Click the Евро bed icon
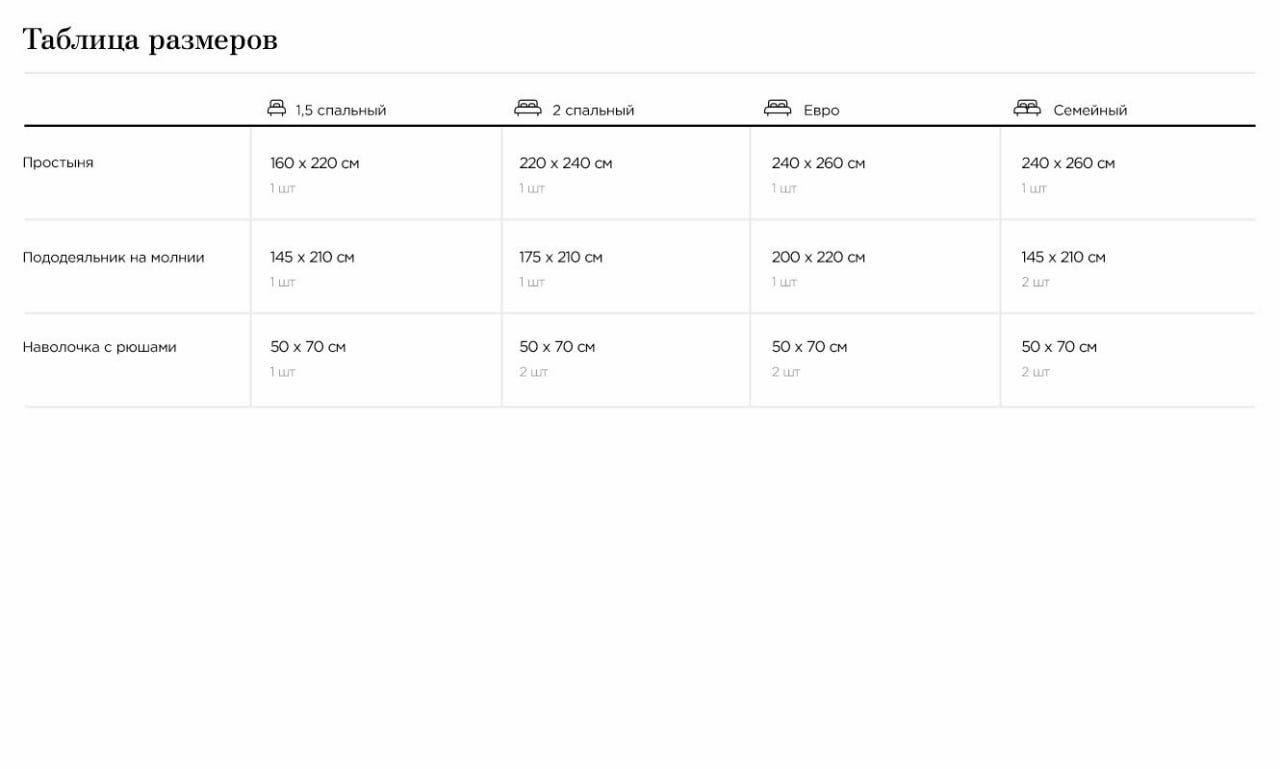This screenshot has height=769, width=1280. (x=777, y=108)
